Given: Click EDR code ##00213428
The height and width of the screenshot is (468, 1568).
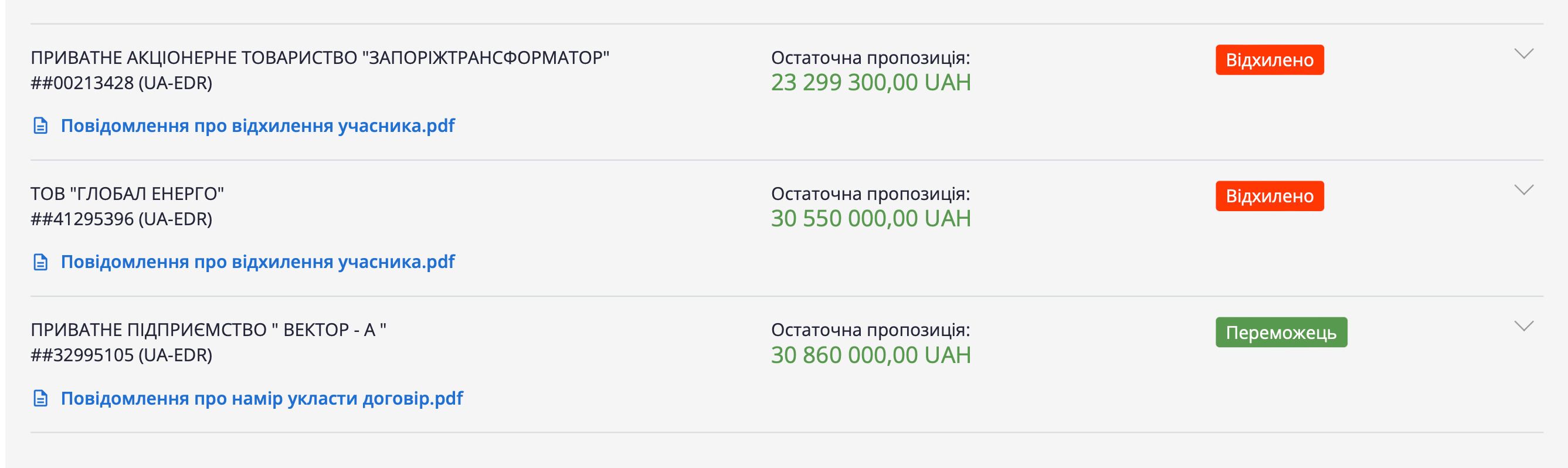Looking at the screenshot, I should coord(121,83).
